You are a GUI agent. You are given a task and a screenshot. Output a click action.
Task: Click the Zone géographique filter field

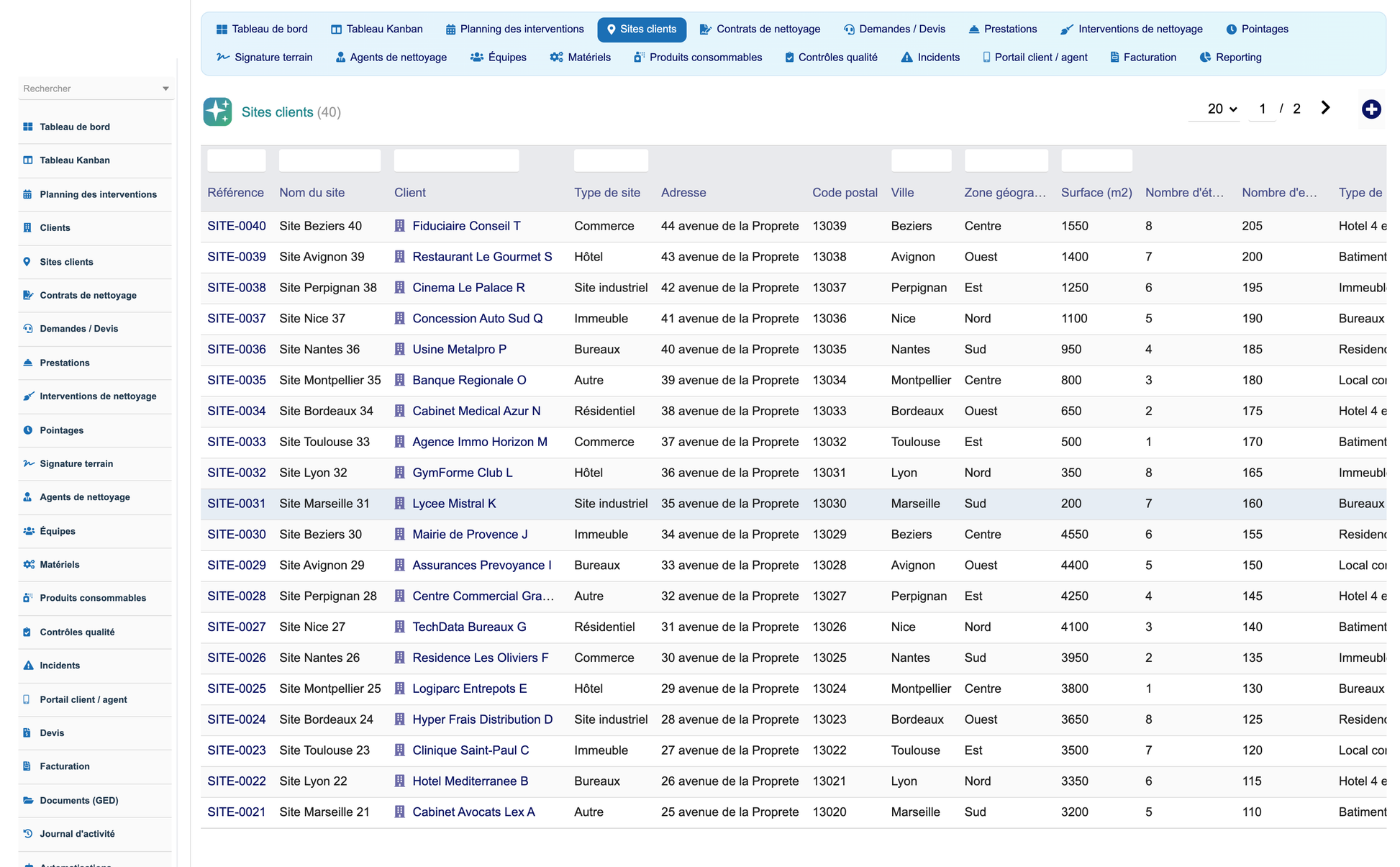(x=1006, y=160)
